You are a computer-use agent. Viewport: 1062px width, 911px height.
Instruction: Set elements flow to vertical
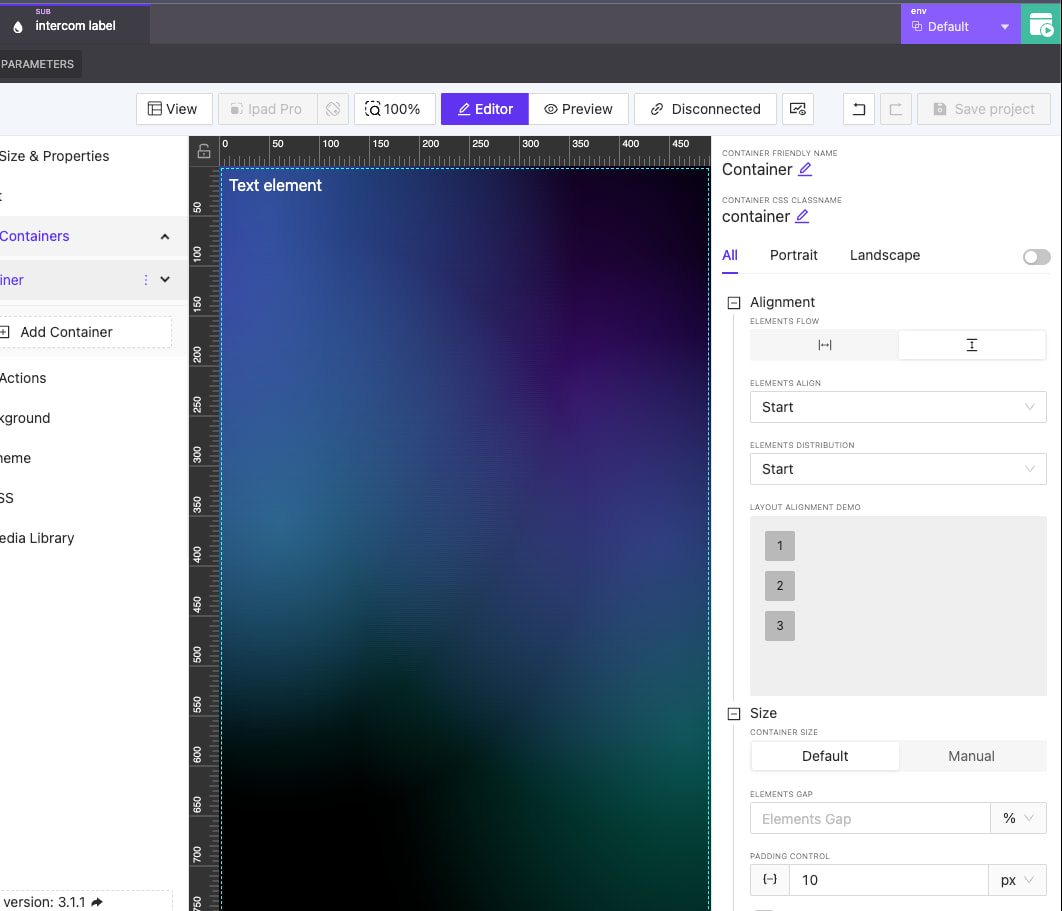tap(971, 345)
